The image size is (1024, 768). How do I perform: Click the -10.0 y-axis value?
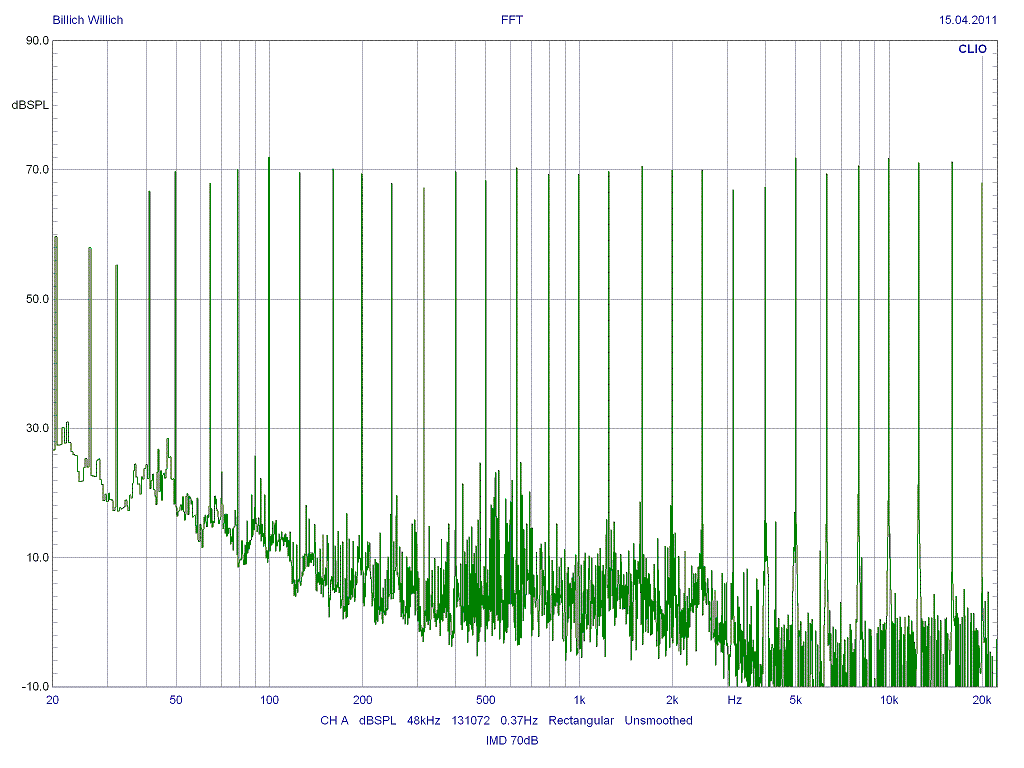(x=36, y=687)
